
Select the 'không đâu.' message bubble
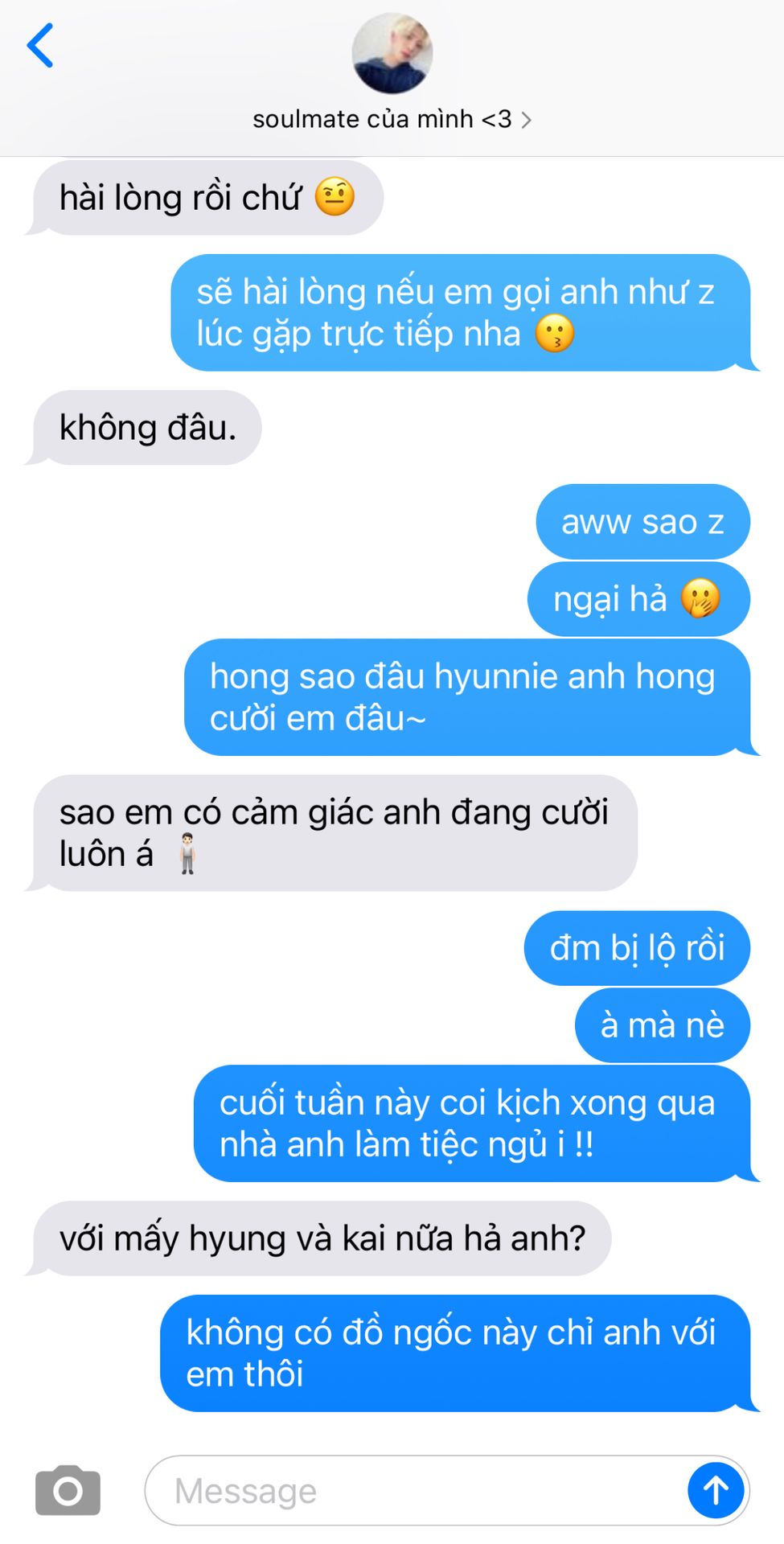tap(147, 427)
